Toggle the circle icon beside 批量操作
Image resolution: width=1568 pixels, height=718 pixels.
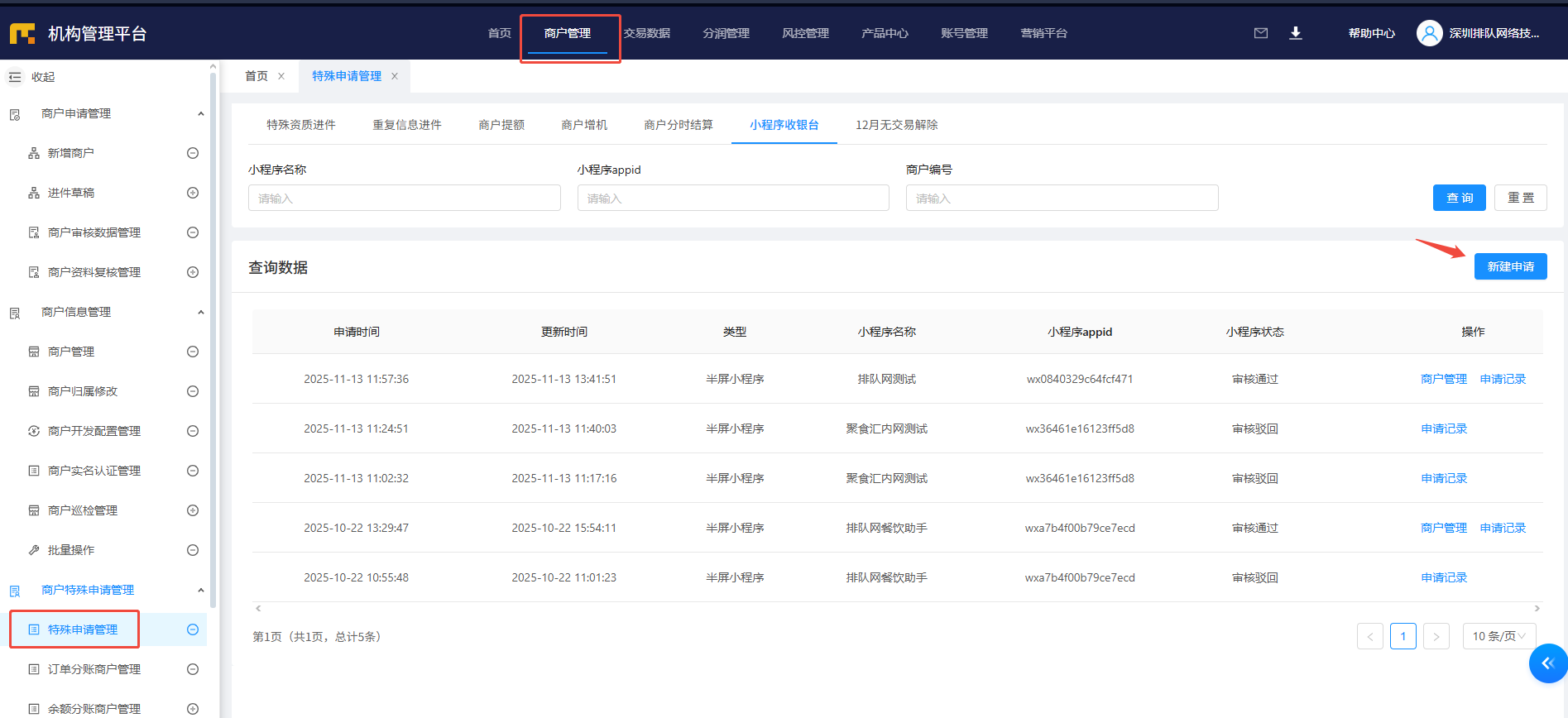[x=193, y=550]
